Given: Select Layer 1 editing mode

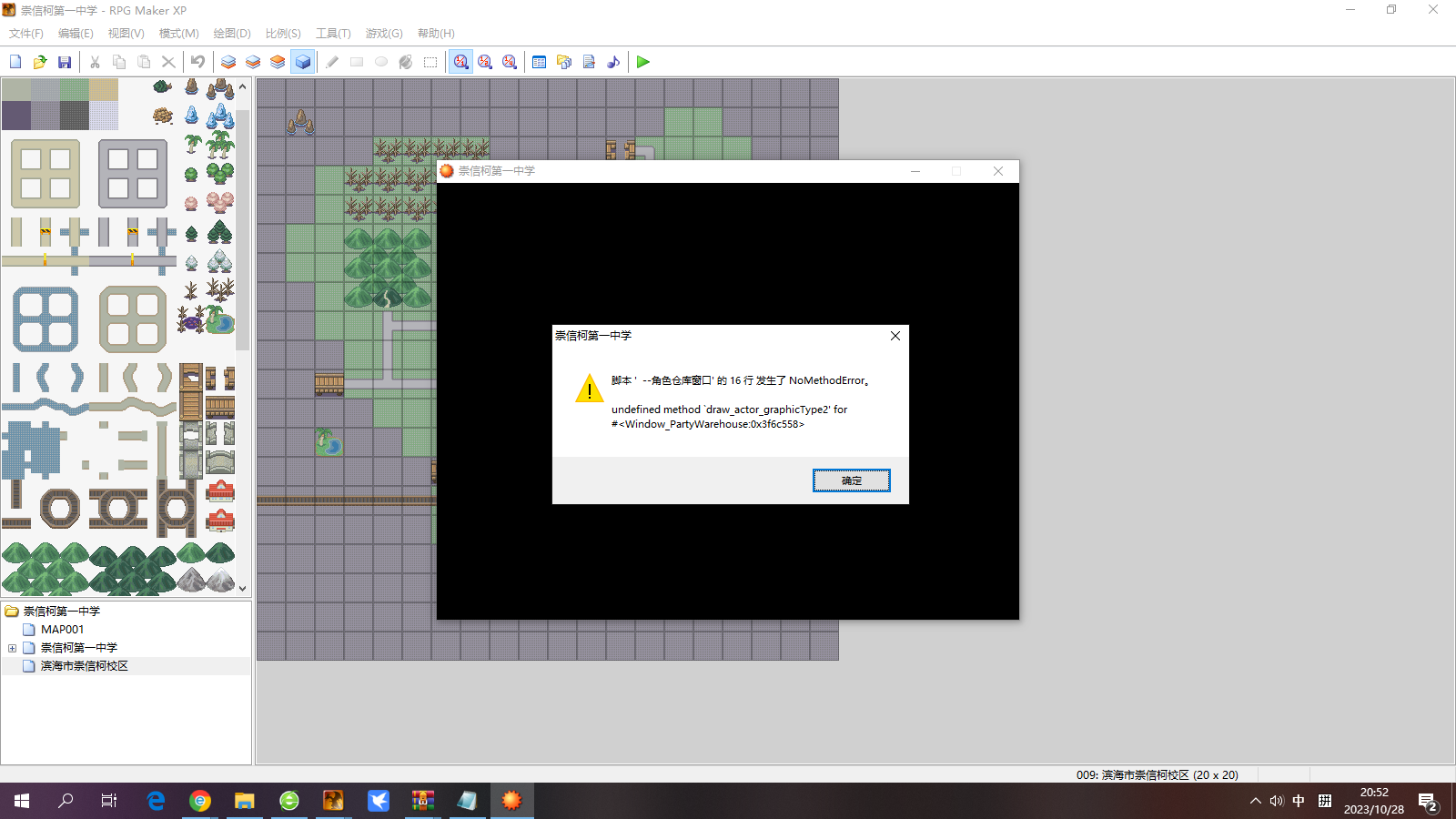Looking at the screenshot, I should [x=228, y=62].
